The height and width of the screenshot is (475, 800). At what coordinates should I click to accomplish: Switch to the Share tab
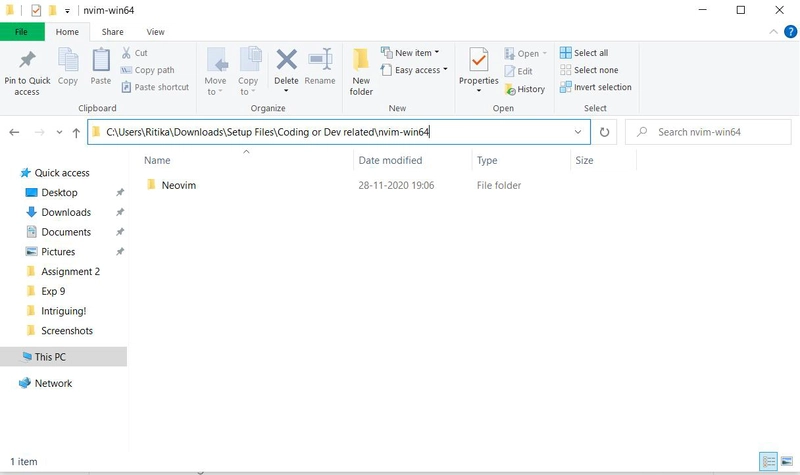pyautogui.click(x=112, y=32)
